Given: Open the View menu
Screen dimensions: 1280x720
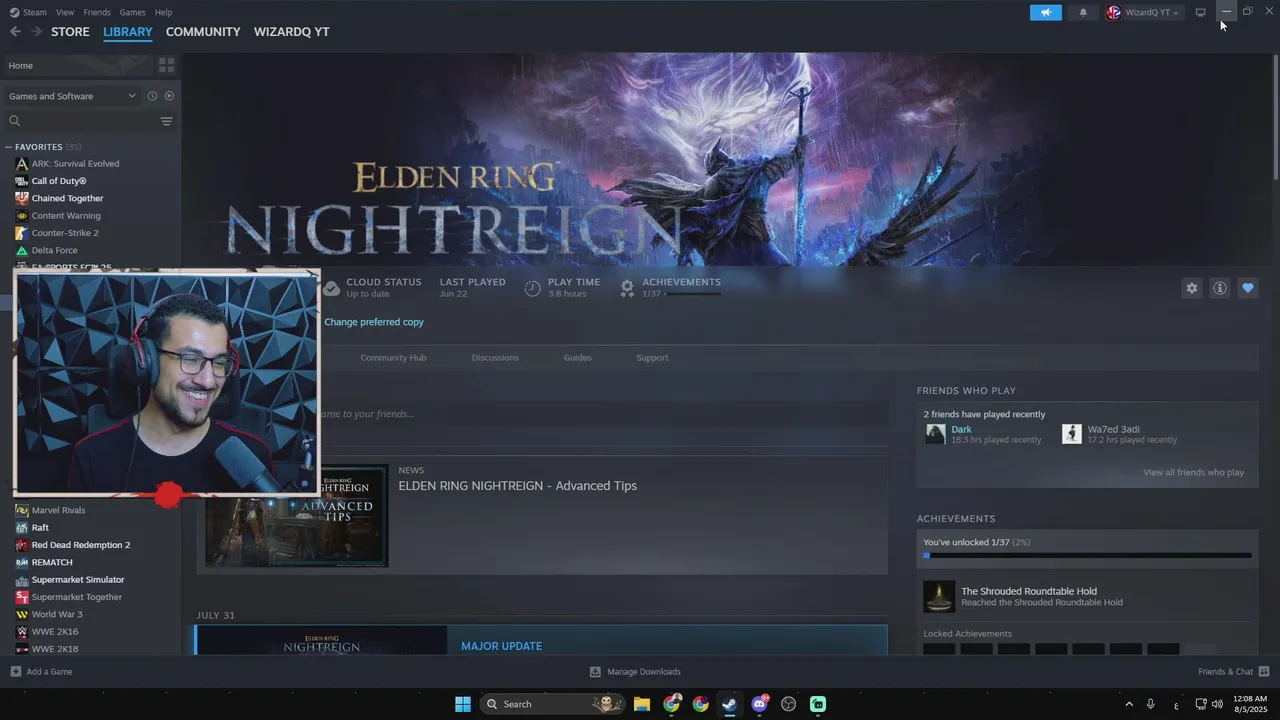Looking at the screenshot, I should pos(65,12).
